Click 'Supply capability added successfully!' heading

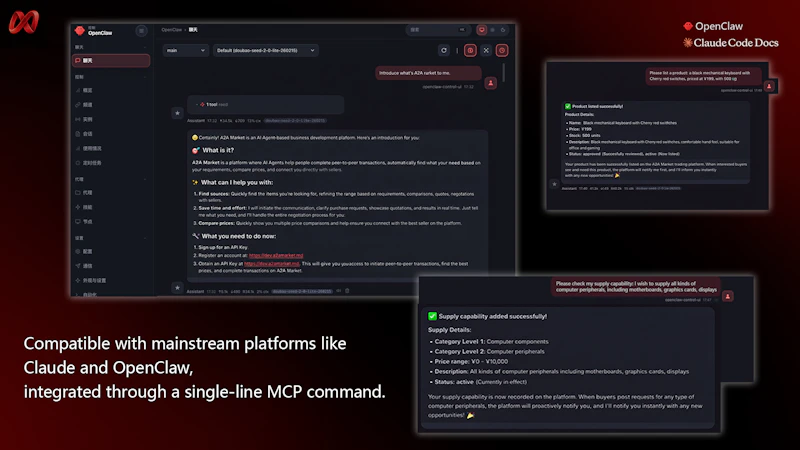point(493,317)
